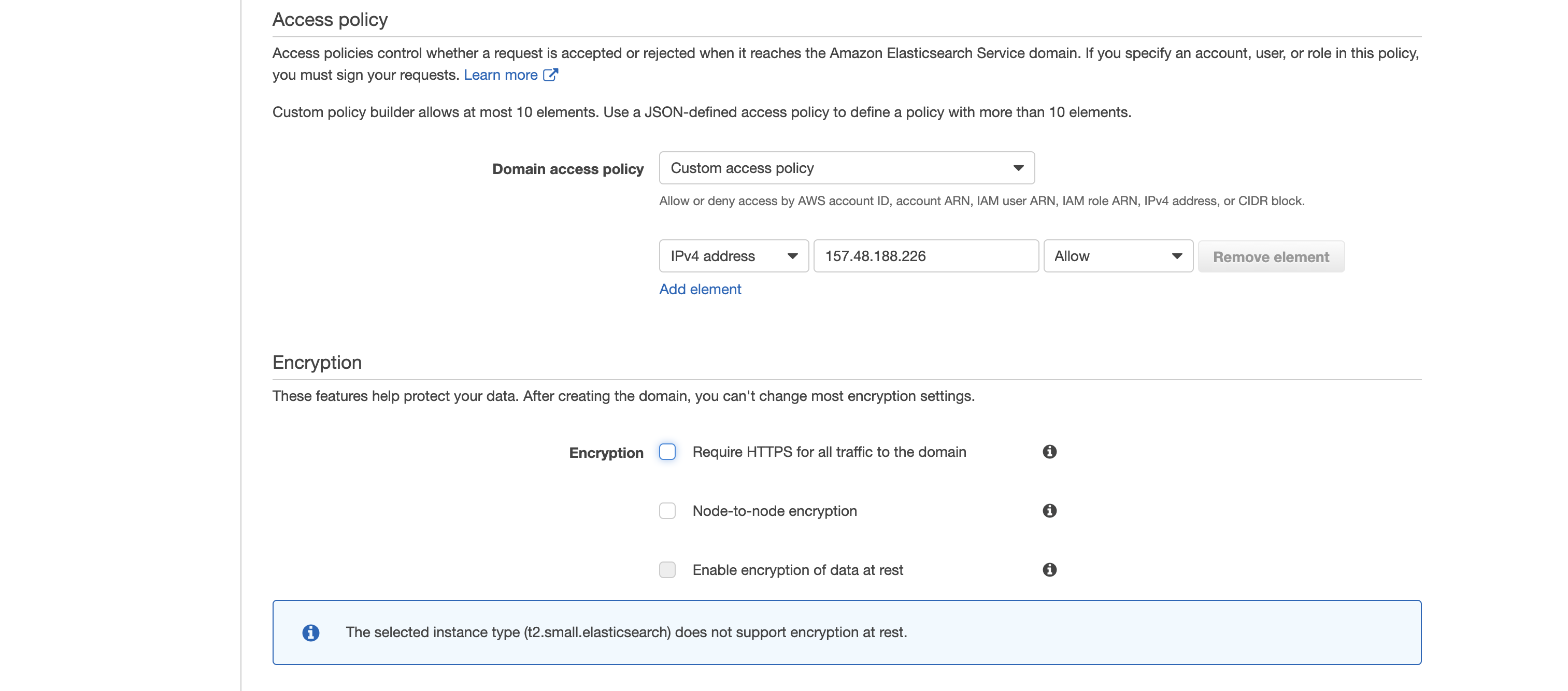
Task: Open the Domain access policy dropdown
Action: [846, 168]
